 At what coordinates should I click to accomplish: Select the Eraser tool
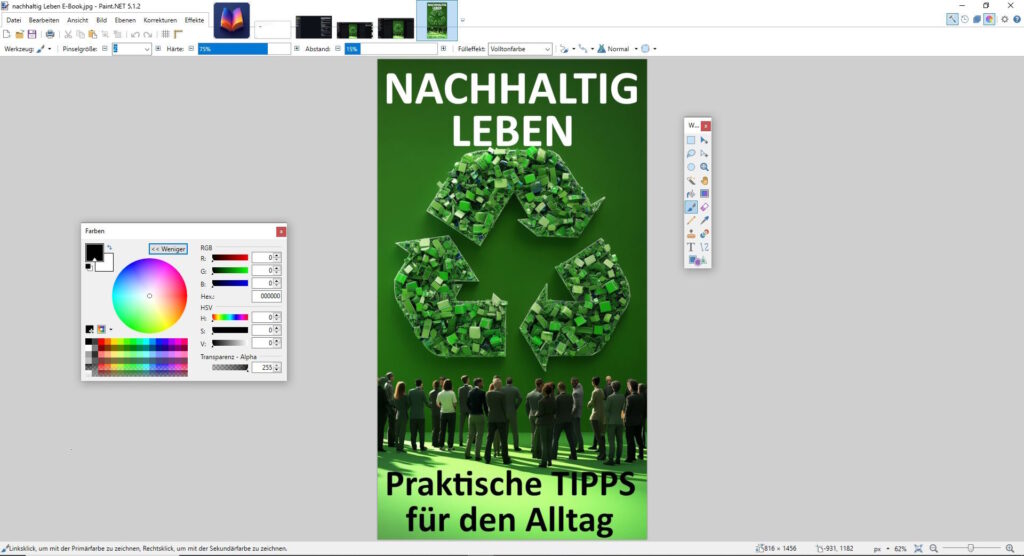(704, 207)
